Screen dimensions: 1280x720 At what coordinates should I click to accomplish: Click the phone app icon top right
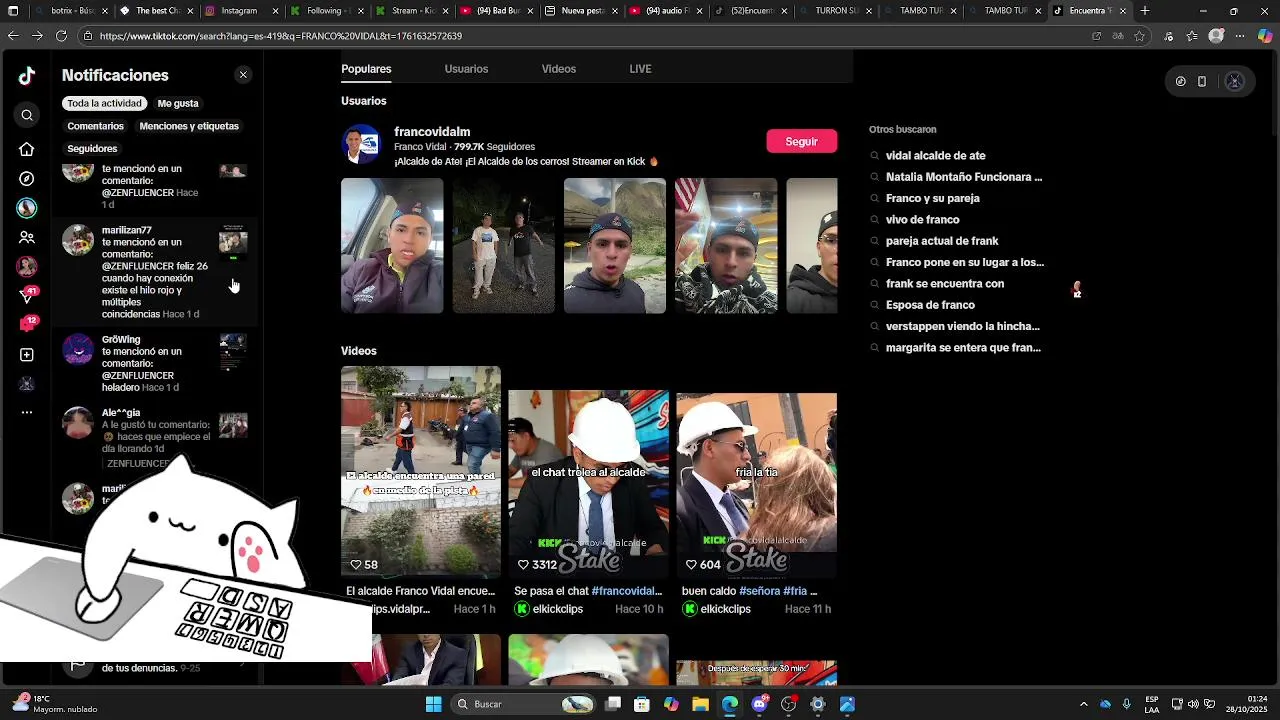(x=1202, y=82)
